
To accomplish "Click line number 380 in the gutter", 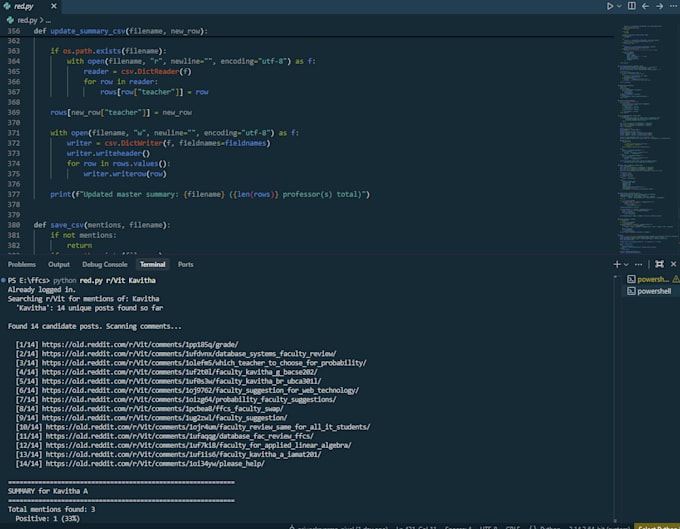I will (x=14, y=225).
